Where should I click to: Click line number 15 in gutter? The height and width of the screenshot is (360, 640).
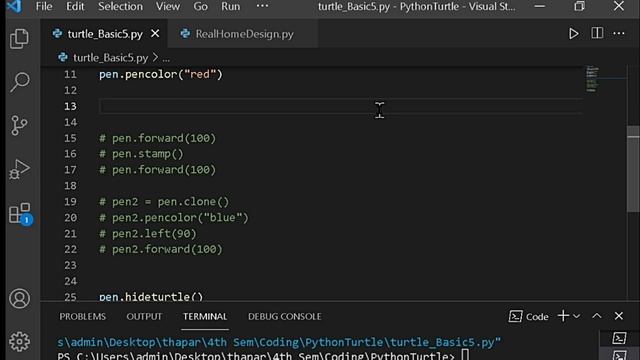click(x=70, y=138)
